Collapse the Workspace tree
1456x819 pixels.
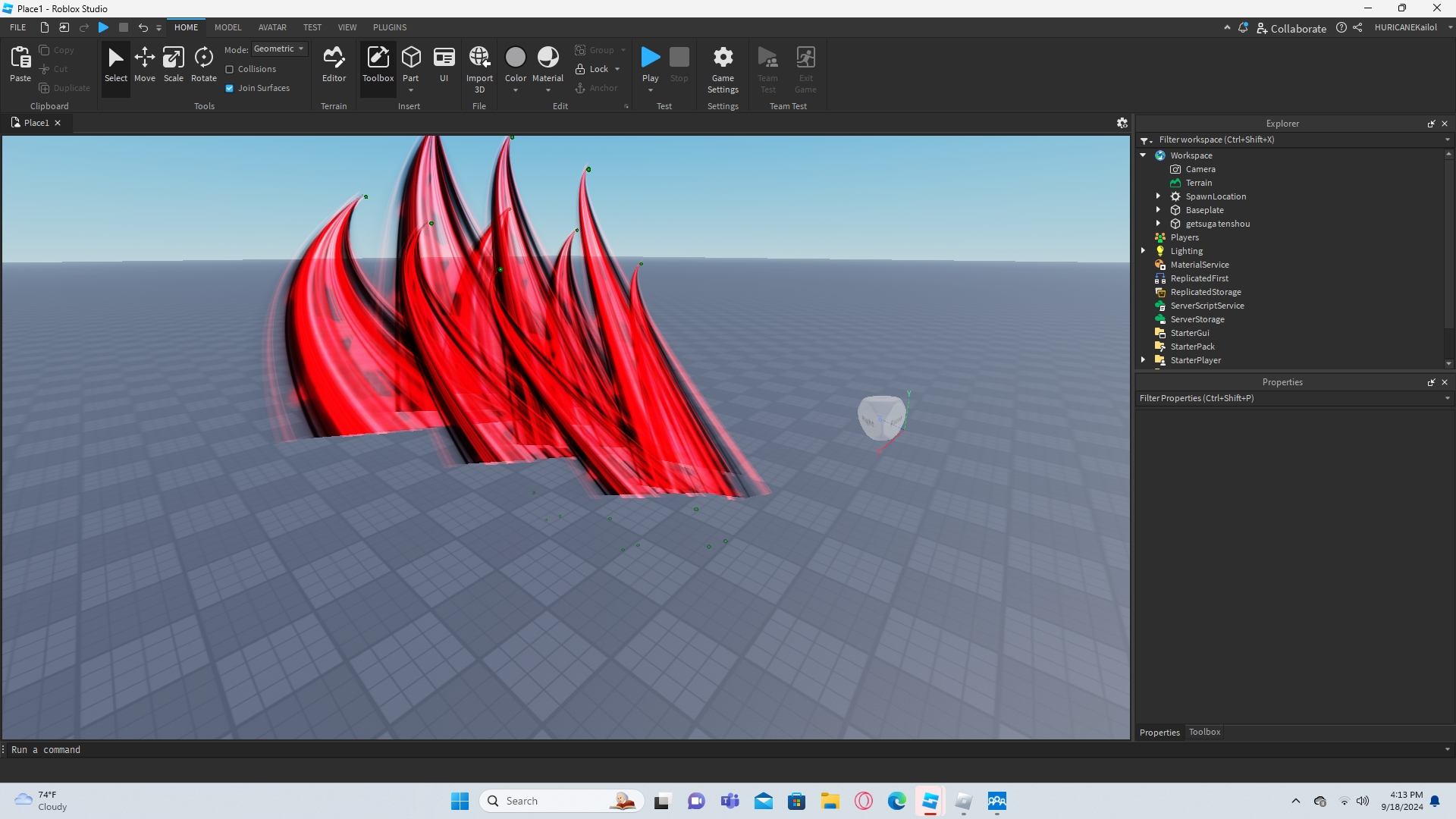coord(1144,155)
